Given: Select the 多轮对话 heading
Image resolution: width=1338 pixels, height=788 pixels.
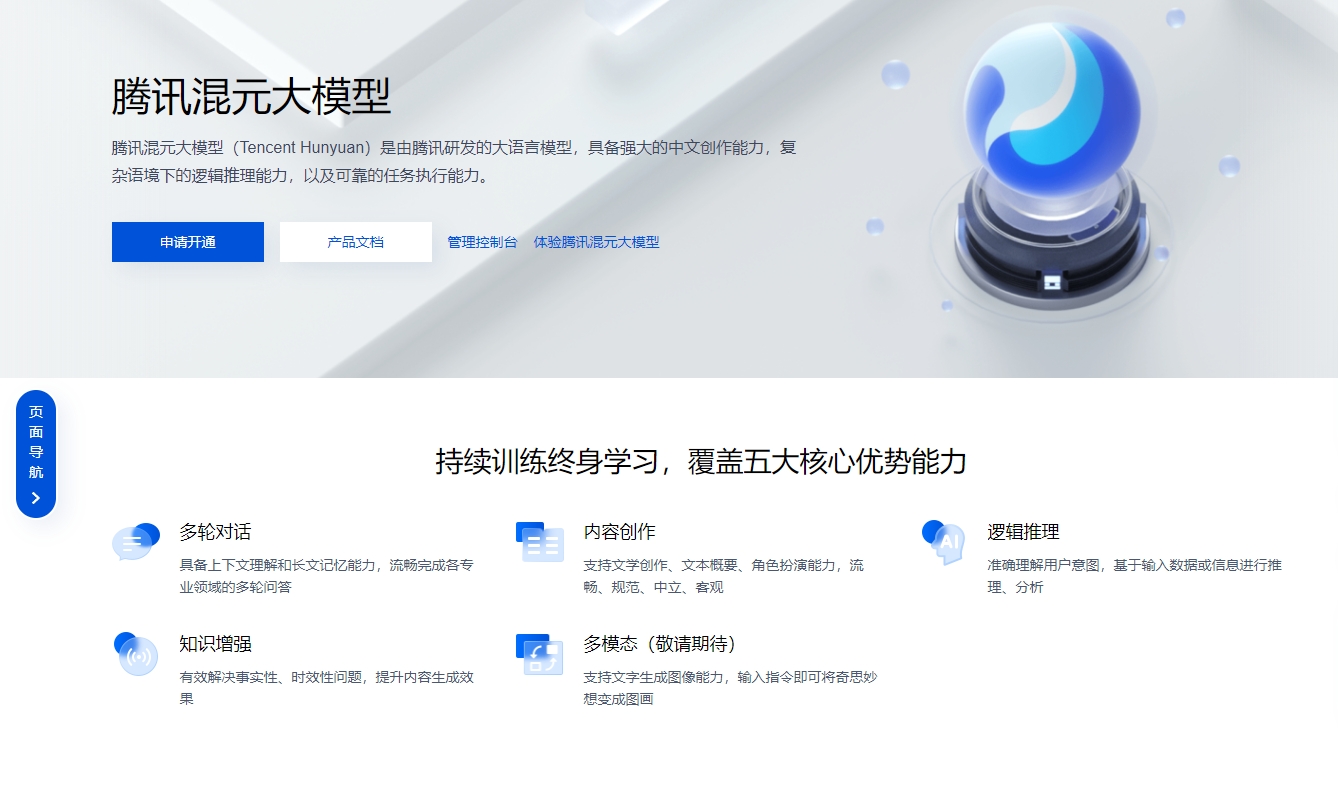Looking at the screenshot, I should pos(215,532).
